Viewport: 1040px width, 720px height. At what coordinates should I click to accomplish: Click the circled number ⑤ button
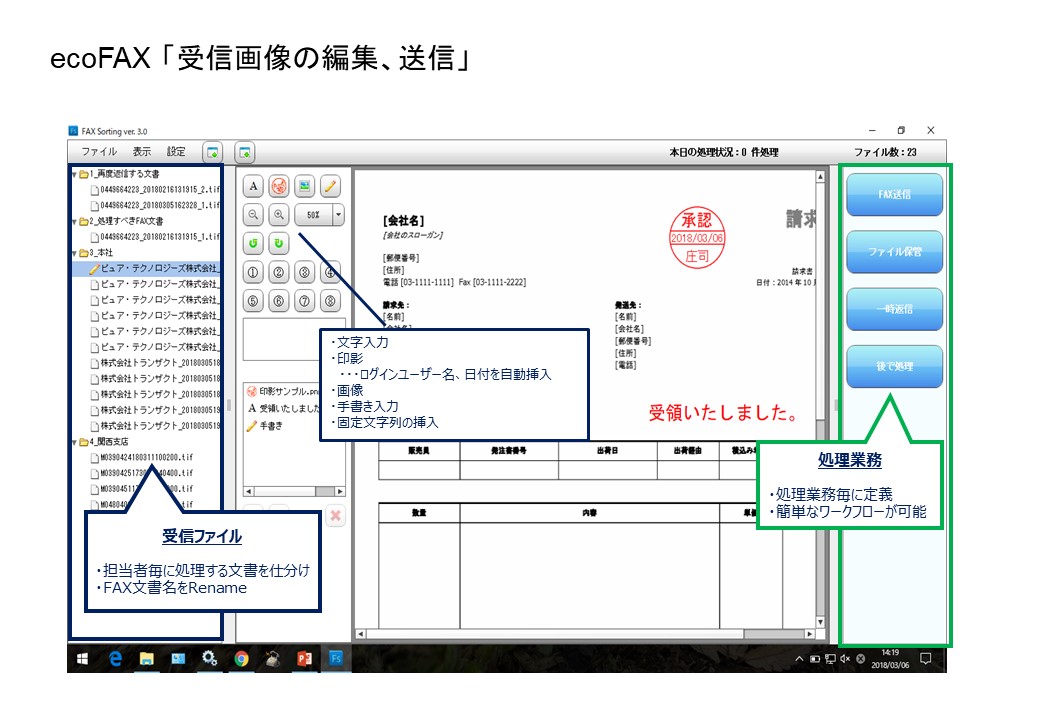tap(253, 301)
